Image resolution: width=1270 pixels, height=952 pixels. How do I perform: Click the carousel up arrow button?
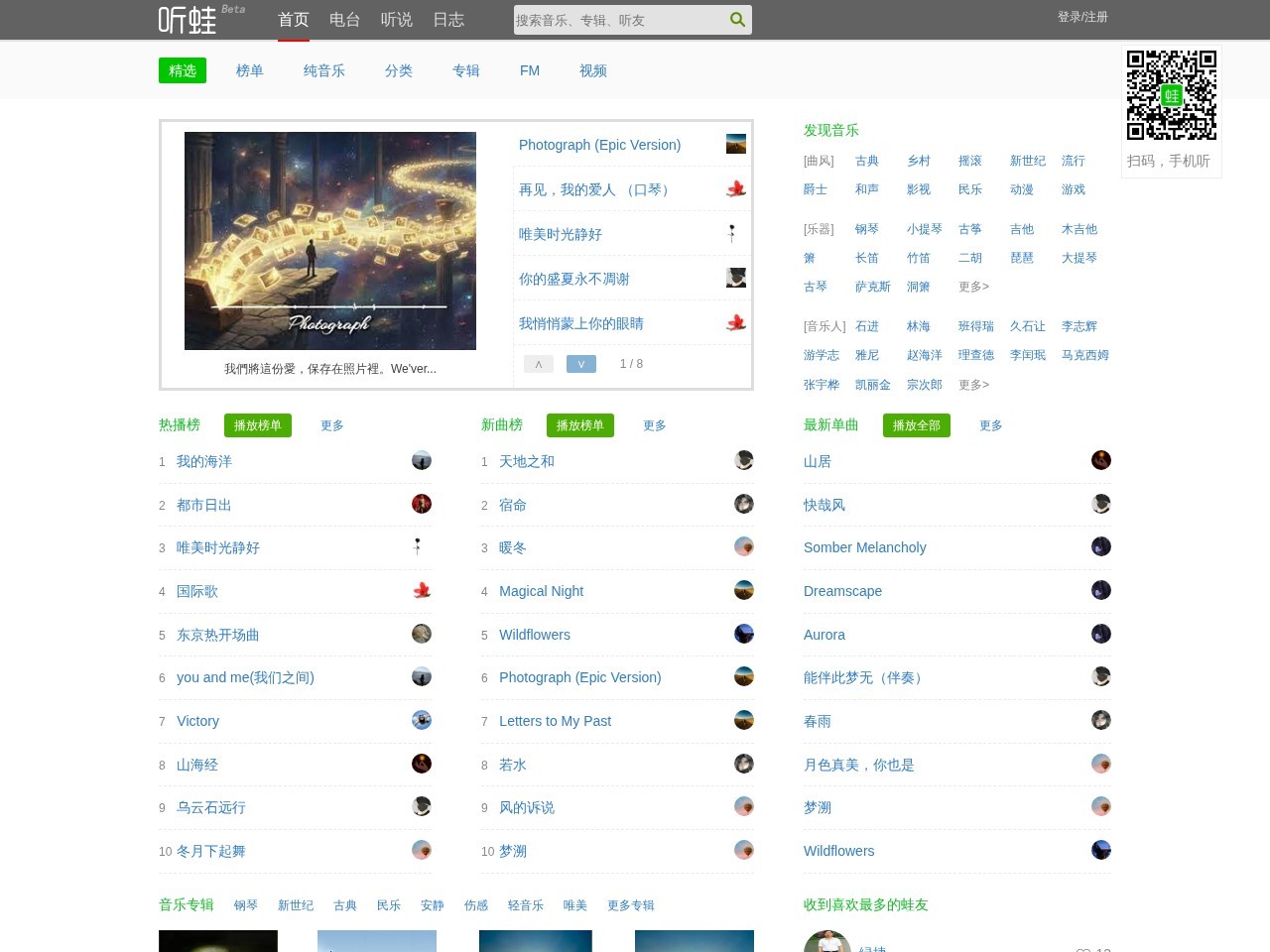pos(538,364)
